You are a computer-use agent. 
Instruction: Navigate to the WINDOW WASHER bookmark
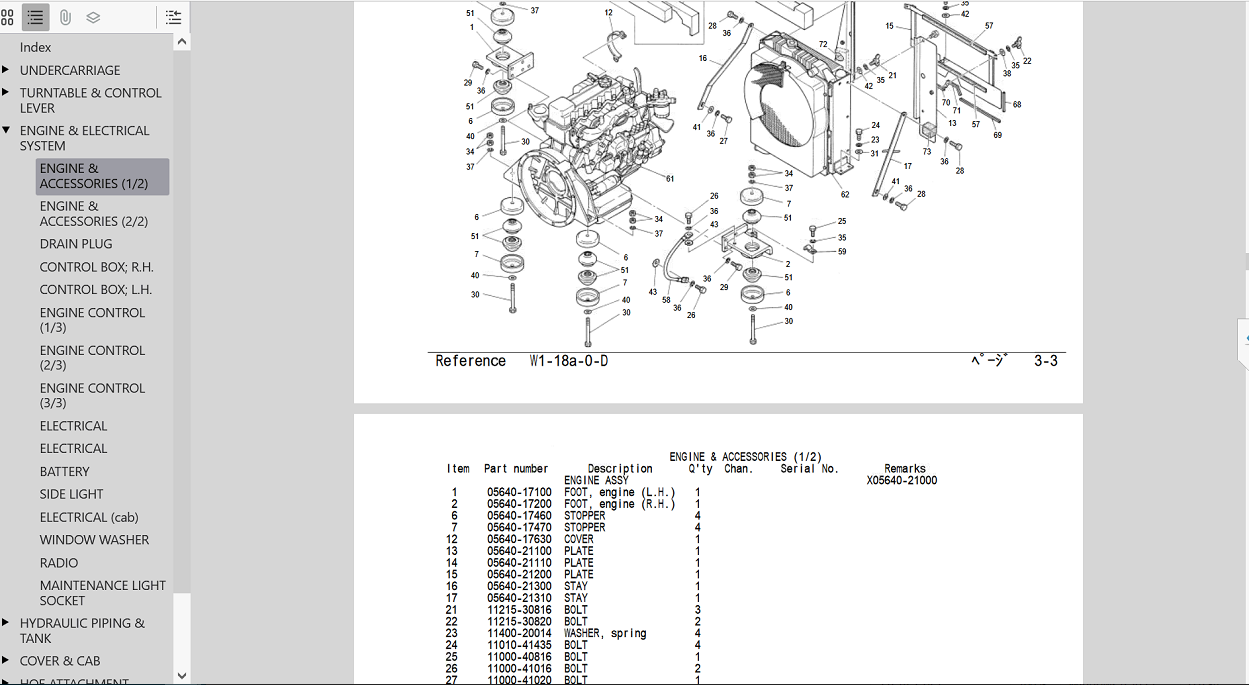[x=94, y=540]
